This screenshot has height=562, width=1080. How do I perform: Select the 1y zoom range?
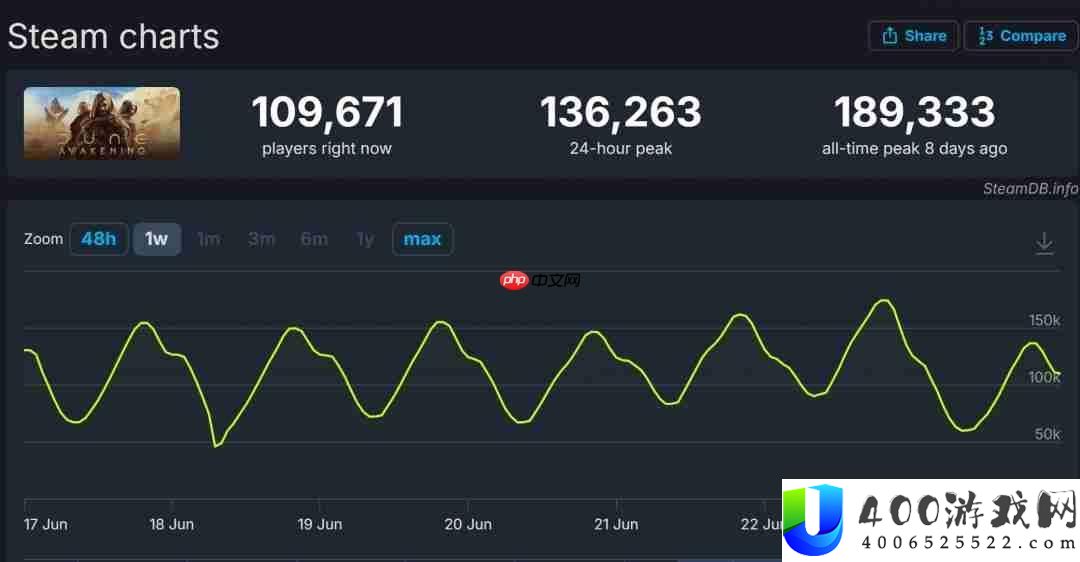tap(365, 239)
